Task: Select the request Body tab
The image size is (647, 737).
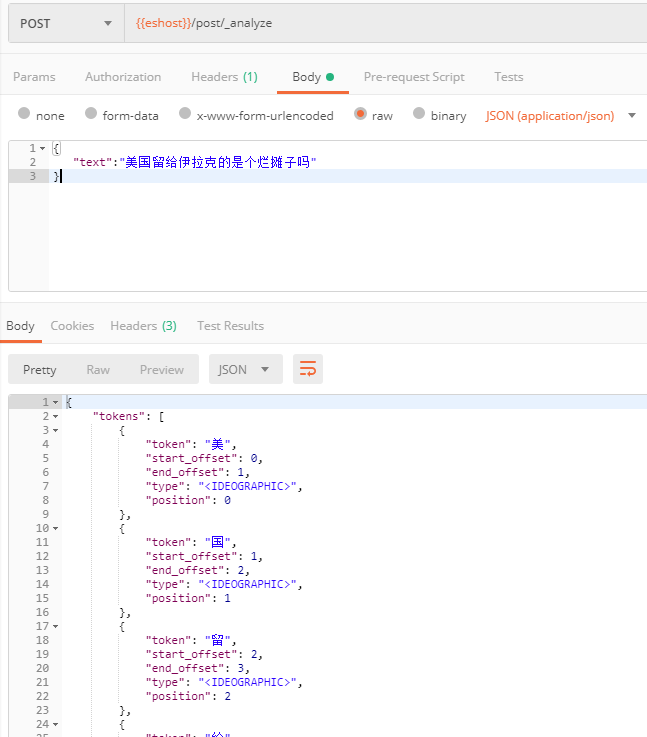Action: click(x=313, y=77)
